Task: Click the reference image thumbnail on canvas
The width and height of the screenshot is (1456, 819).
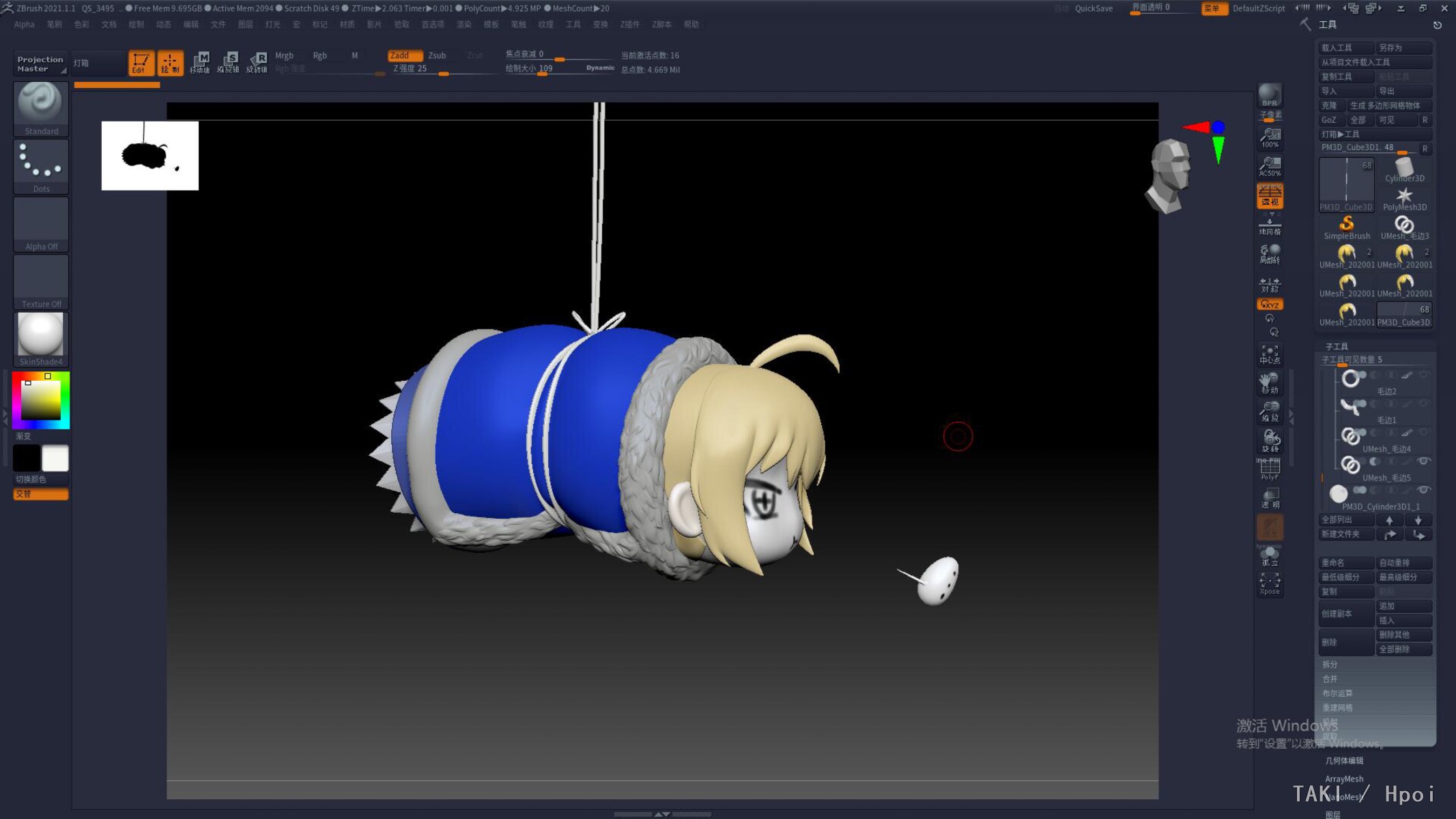Action: [x=150, y=156]
